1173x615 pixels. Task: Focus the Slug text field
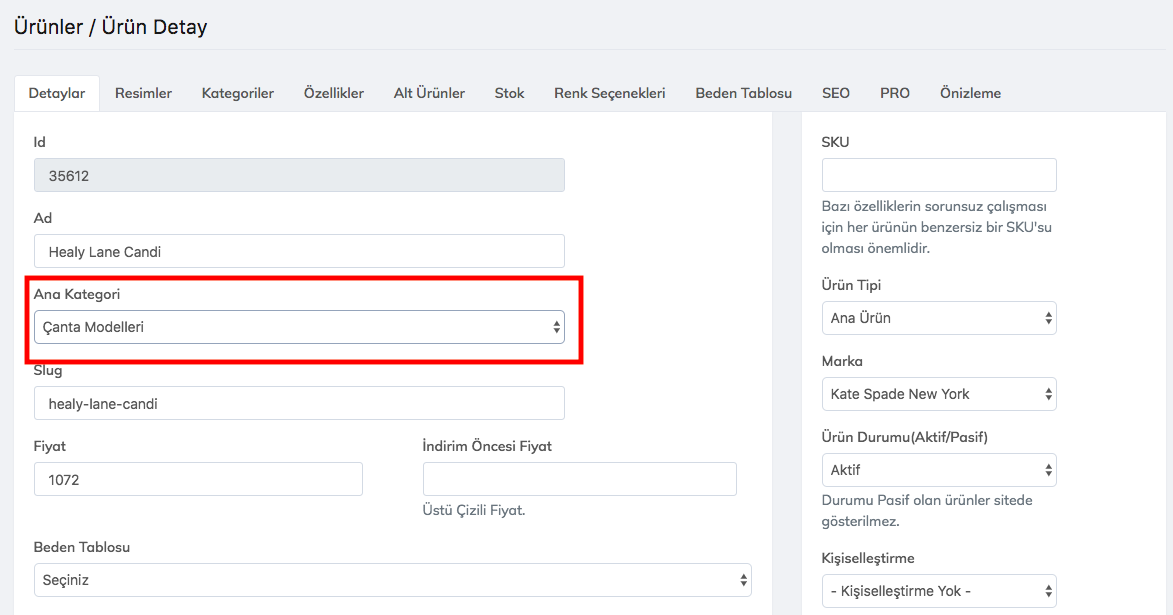pos(298,403)
